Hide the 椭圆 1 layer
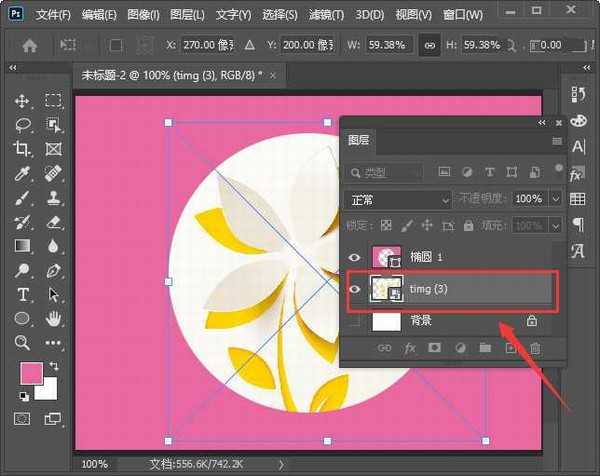Viewport: 600px width, 476px height. pos(354,258)
